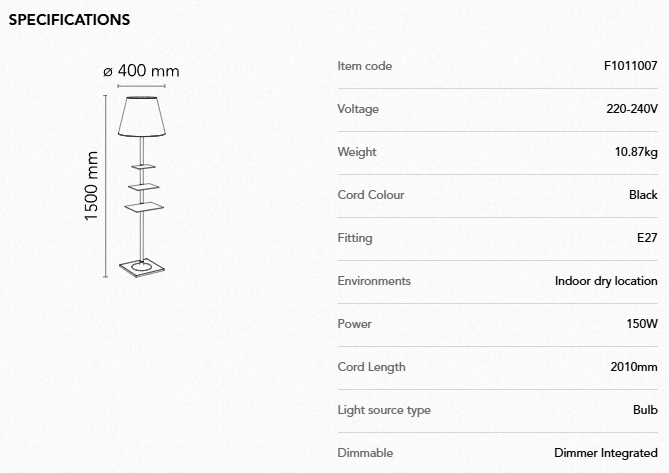
Task: Click the Light source type label
Action: (384, 410)
